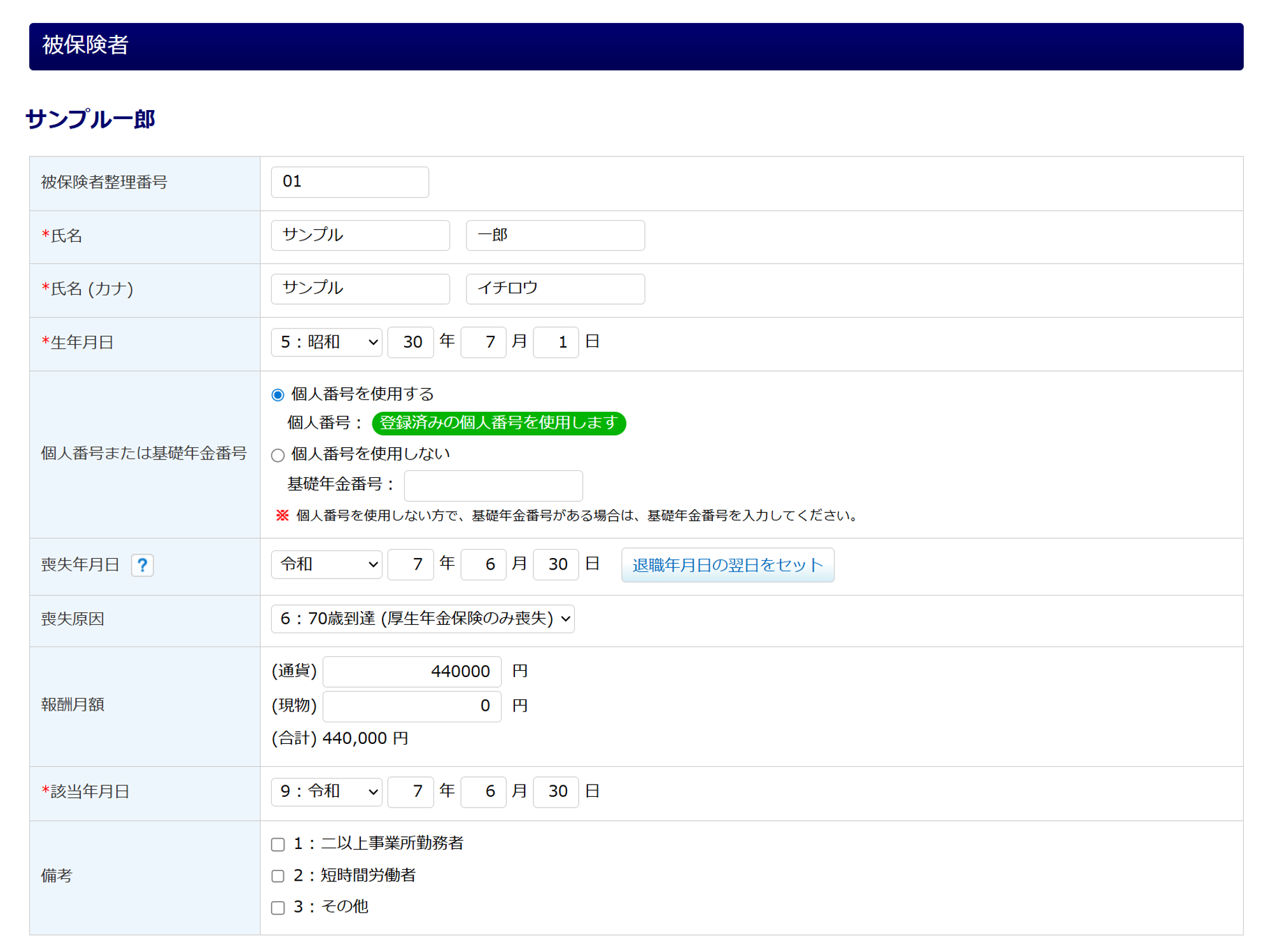The height and width of the screenshot is (952, 1273).
Task: Click the (合計) 440,000 円 total text
Action: [x=340, y=738]
